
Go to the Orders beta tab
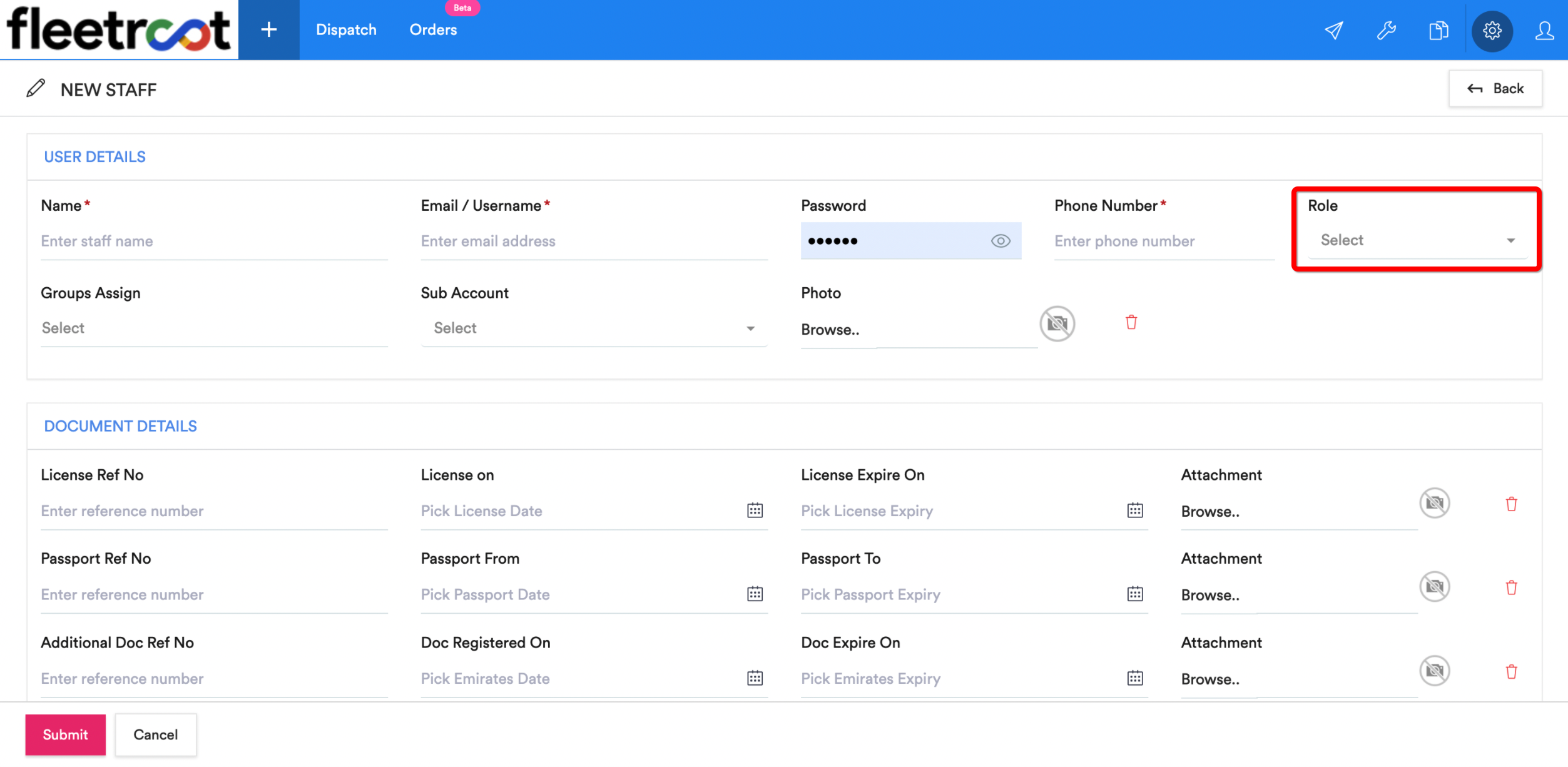tap(433, 29)
